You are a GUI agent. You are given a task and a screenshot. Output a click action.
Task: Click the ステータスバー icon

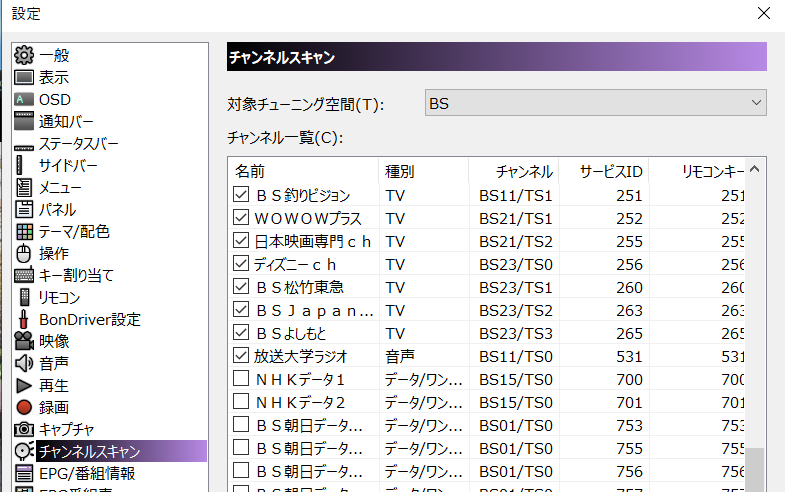[24, 147]
